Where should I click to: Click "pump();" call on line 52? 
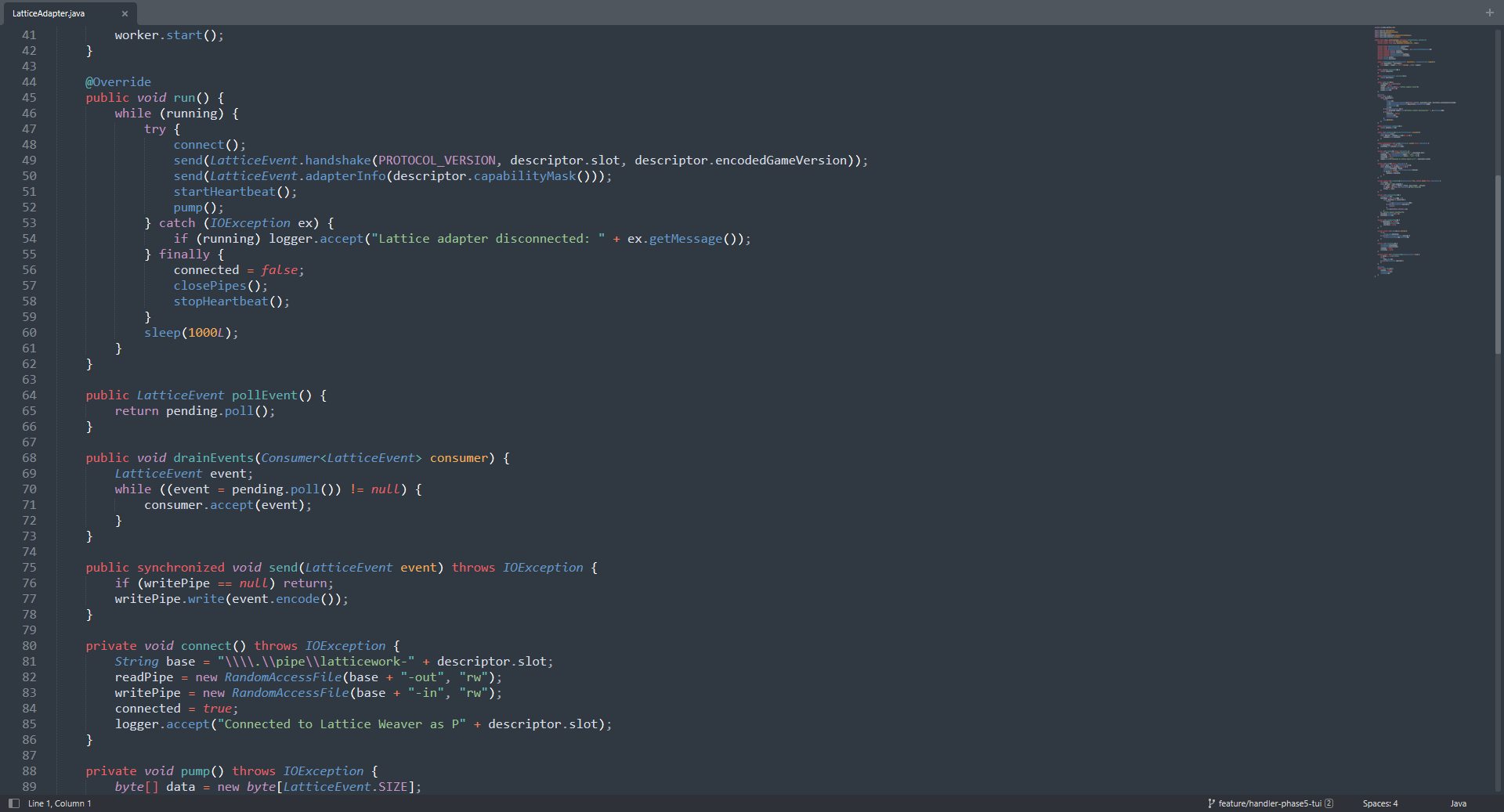(199, 208)
